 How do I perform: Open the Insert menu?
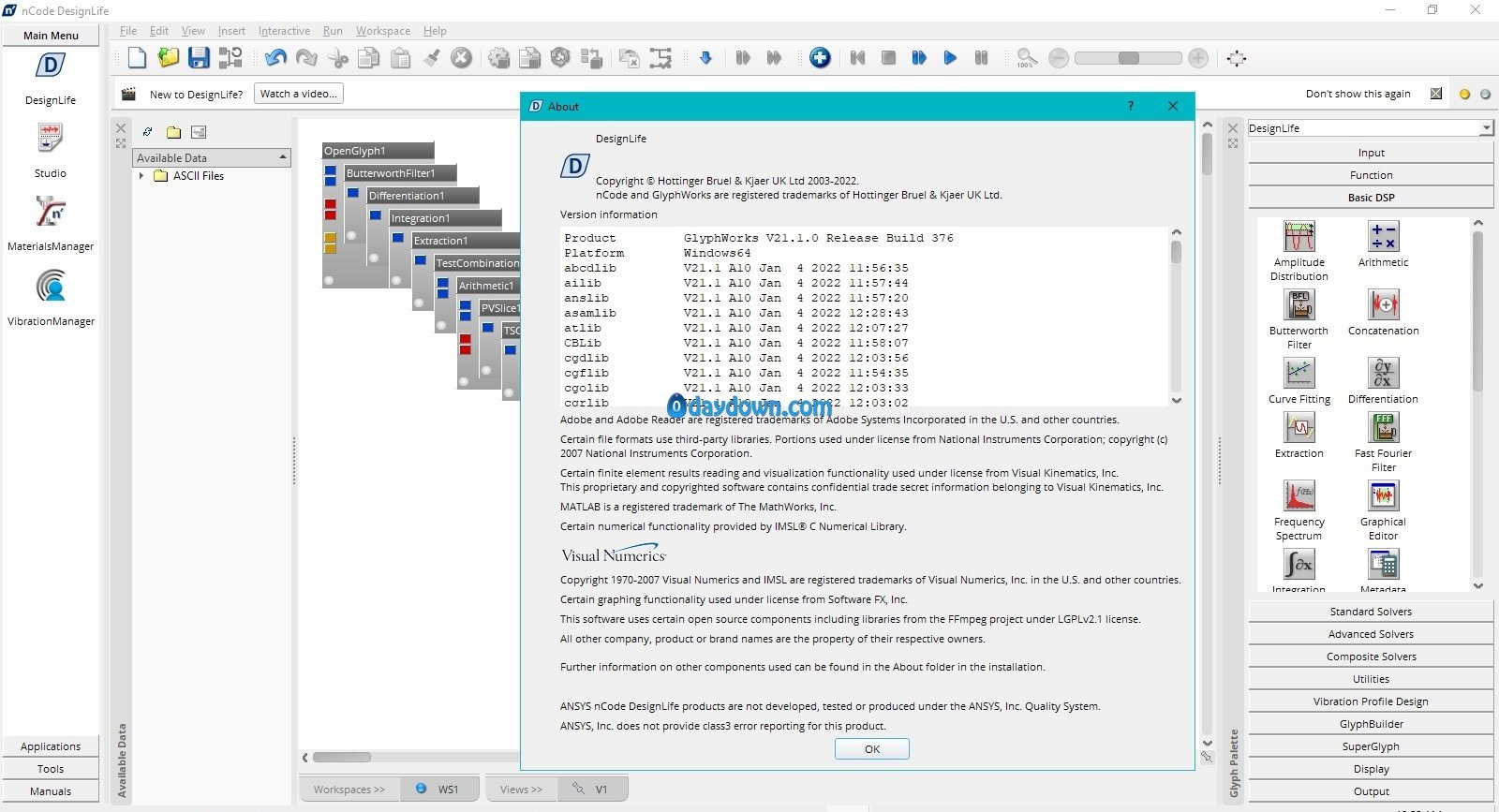[231, 31]
